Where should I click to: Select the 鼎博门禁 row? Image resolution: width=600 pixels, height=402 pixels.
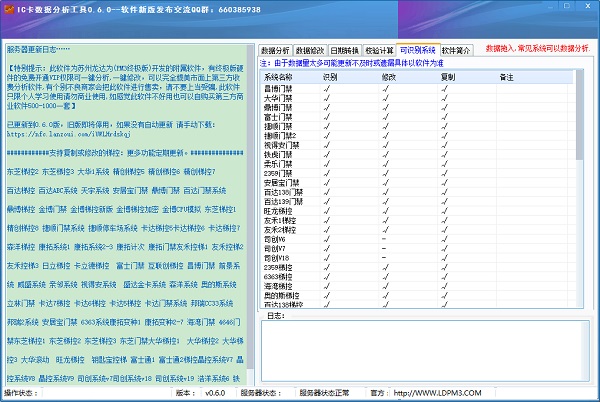click(x=417, y=107)
